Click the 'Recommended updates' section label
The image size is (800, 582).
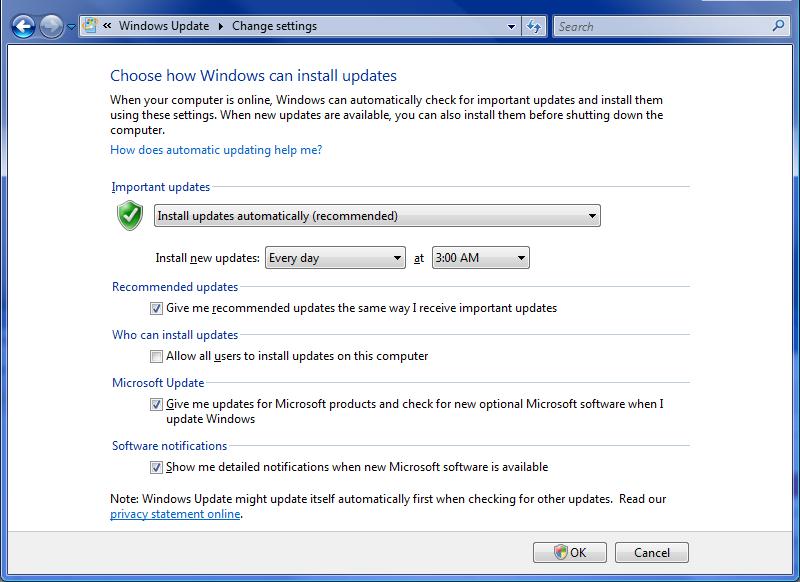coord(175,287)
